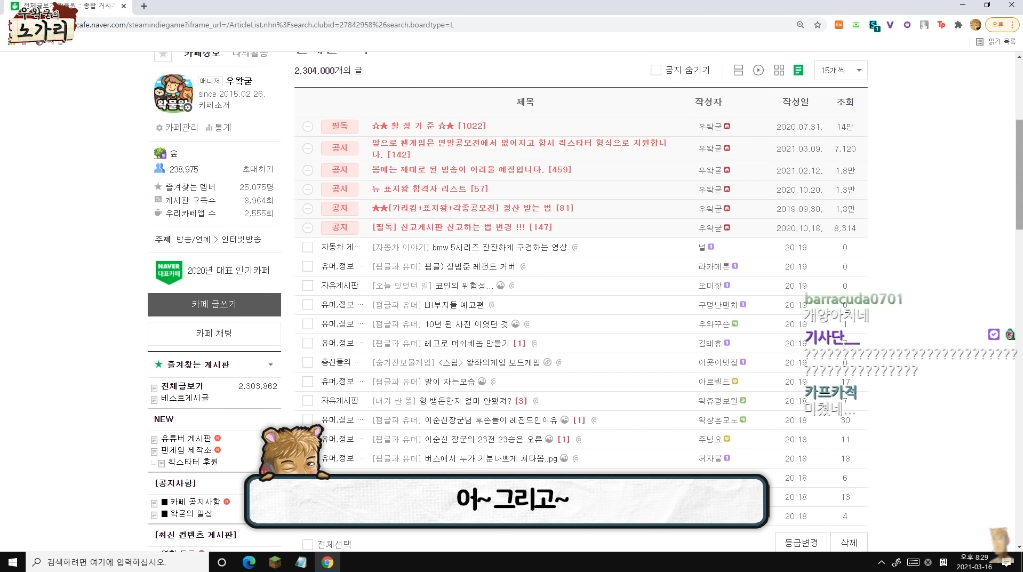Open the 유튜버 게시판 board

click(186, 438)
